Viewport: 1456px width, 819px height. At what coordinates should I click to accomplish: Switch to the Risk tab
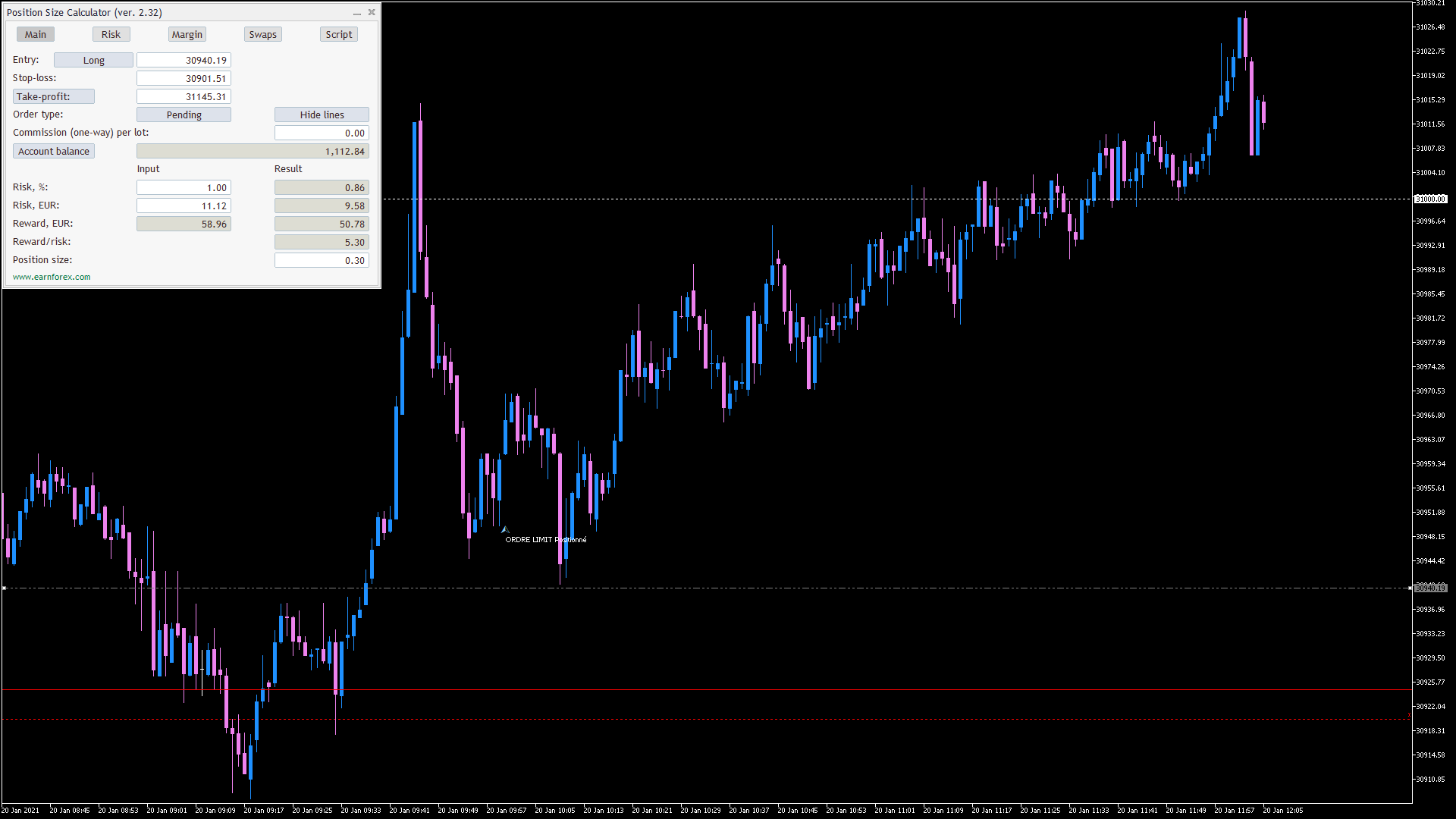pos(111,34)
